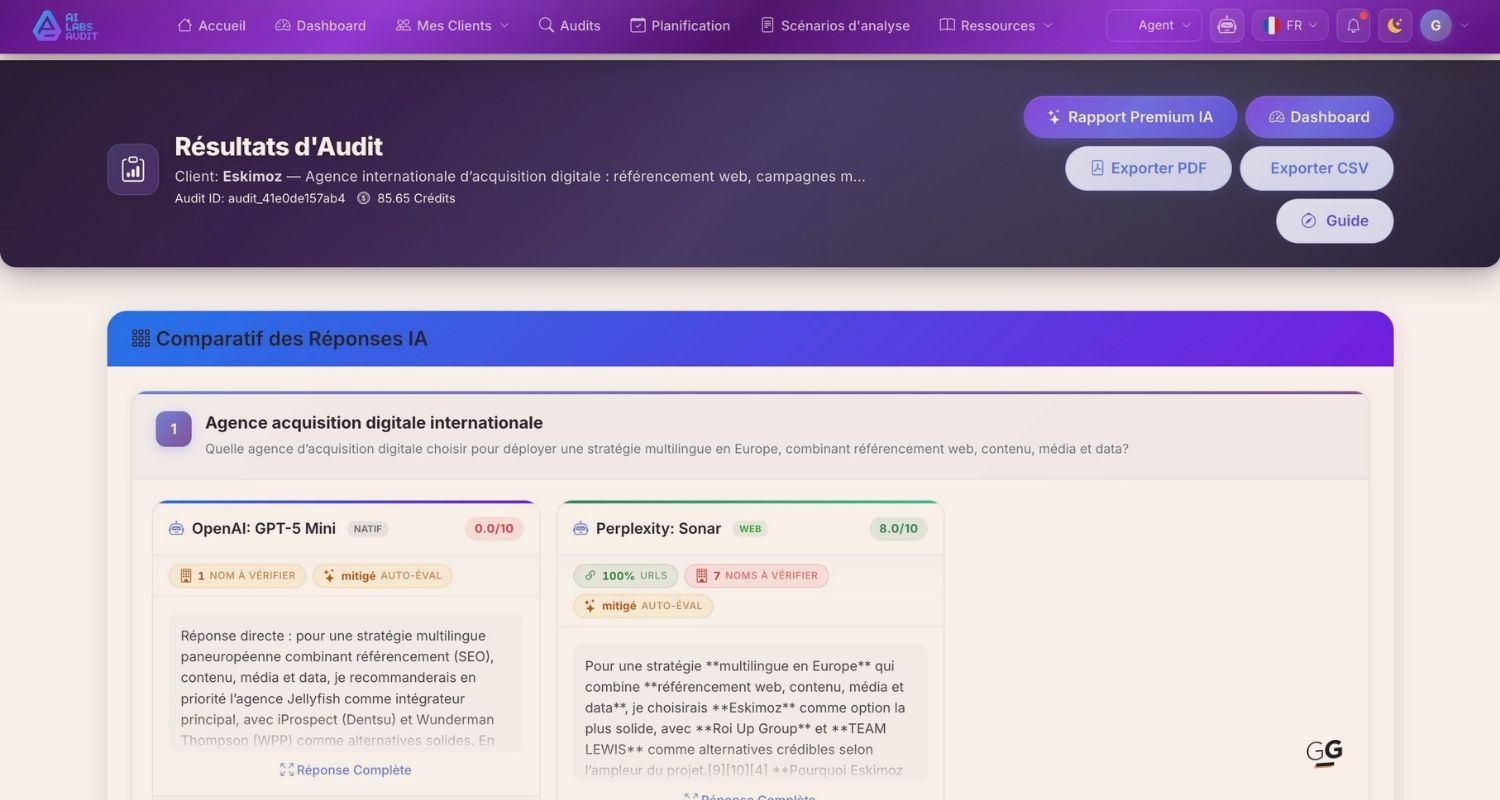
Task: Click the G user avatar
Action: pyautogui.click(x=1436, y=25)
